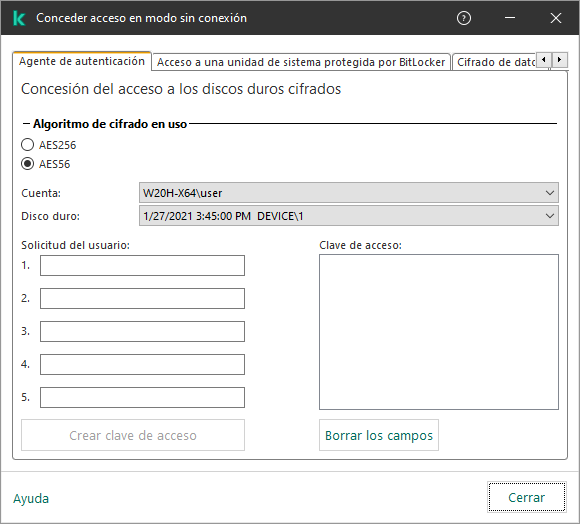The height and width of the screenshot is (524, 580).
Task: Switch to Agente de autenticación tab
Action: [x=82, y=61]
